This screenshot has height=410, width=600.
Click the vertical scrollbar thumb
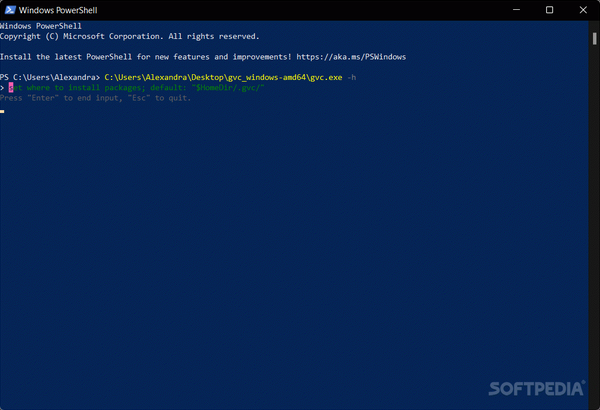(x=594, y=39)
